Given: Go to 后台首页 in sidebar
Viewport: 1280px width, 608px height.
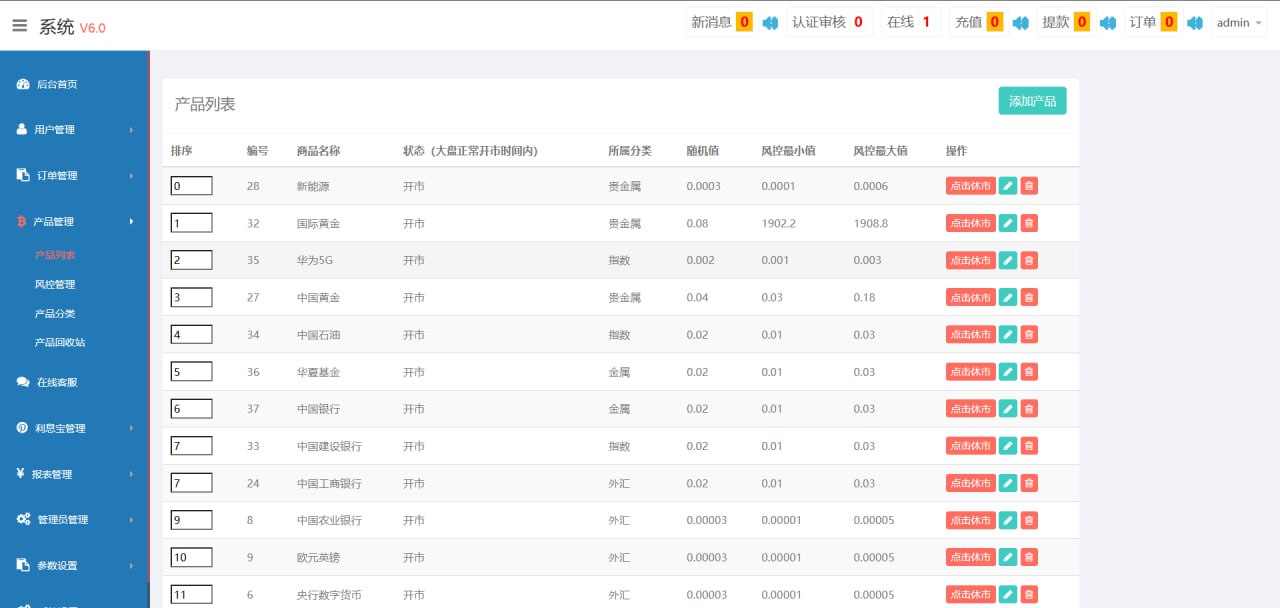Looking at the screenshot, I should pyautogui.click(x=57, y=85).
